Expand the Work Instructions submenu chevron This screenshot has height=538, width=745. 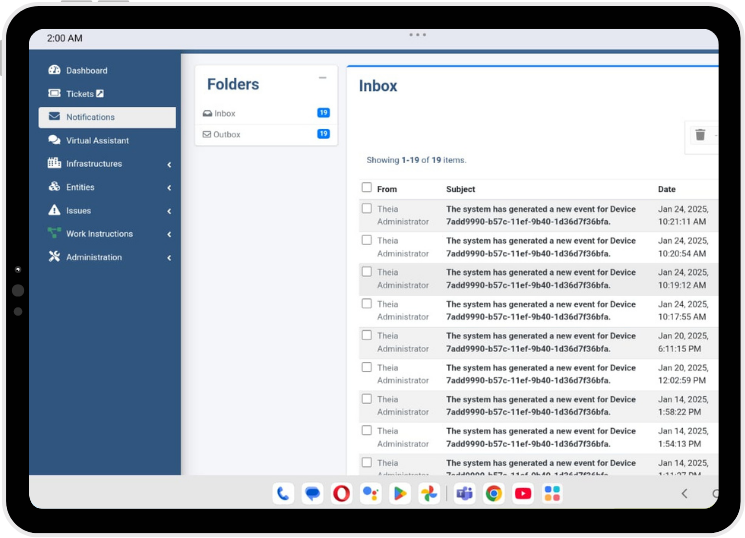click(x=169, y=234)
